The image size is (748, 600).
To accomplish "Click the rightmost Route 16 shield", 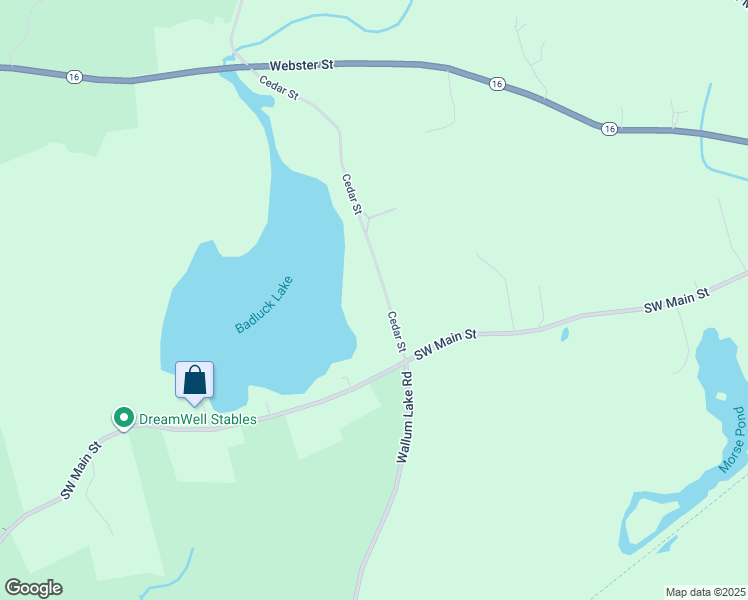I will (609, 129).
